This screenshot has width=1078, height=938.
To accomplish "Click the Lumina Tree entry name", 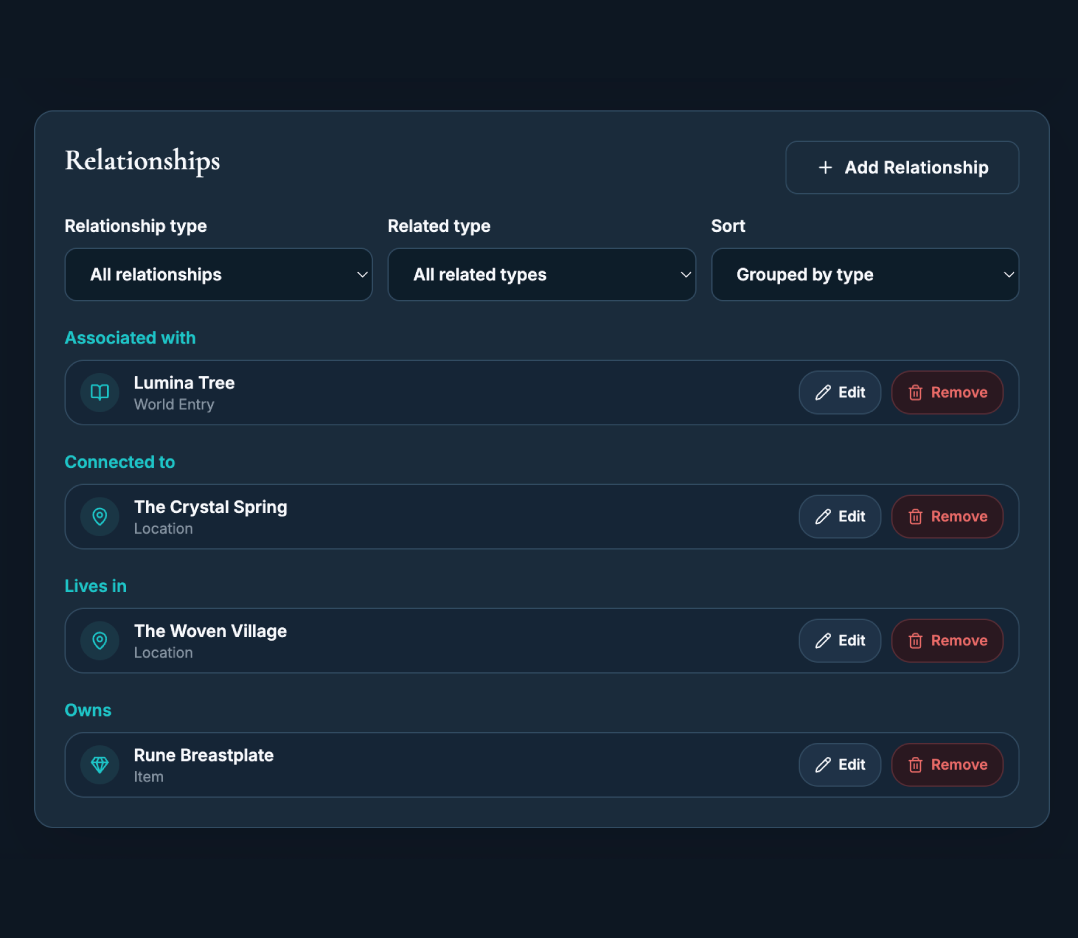I will click(184, 383).
